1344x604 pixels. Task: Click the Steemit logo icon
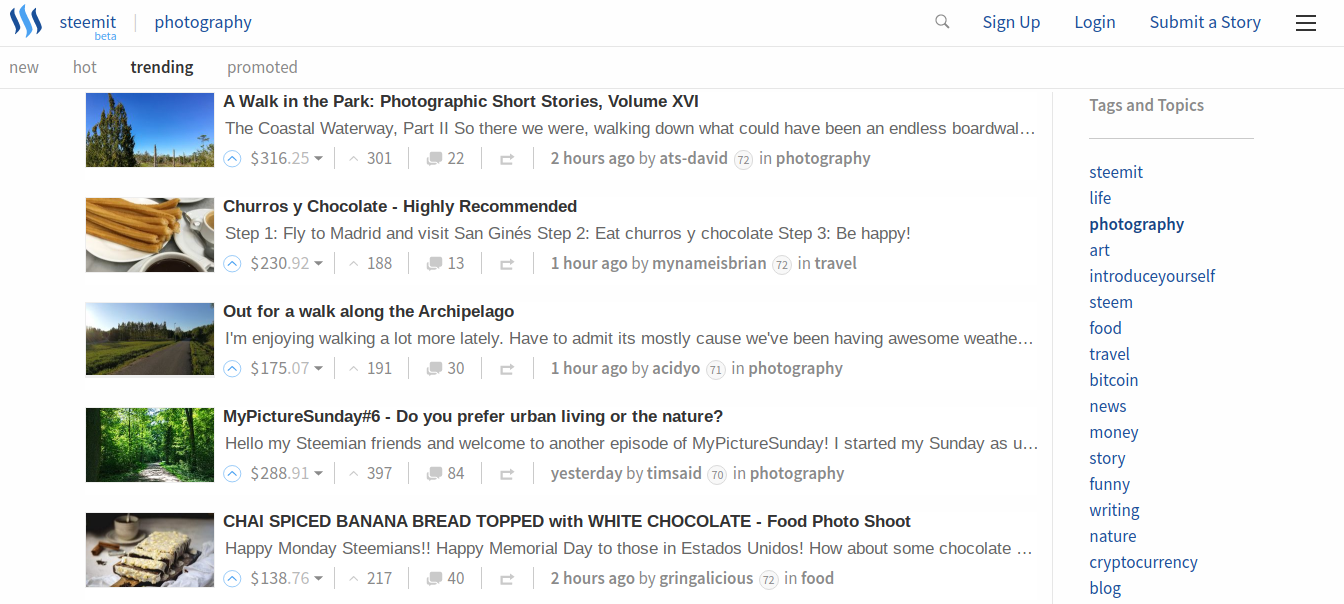coord(25,21)
